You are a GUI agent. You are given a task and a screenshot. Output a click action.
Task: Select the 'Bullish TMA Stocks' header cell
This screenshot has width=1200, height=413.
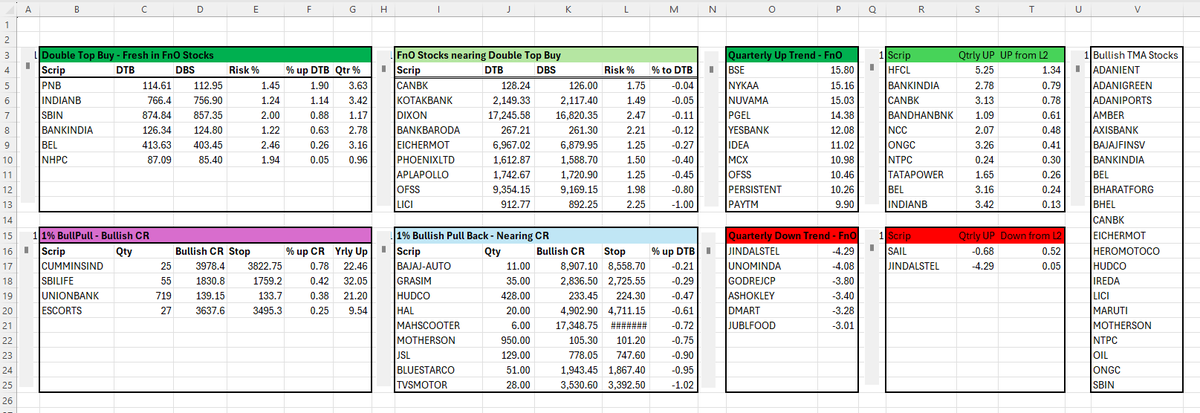(x=1138, y=55)
